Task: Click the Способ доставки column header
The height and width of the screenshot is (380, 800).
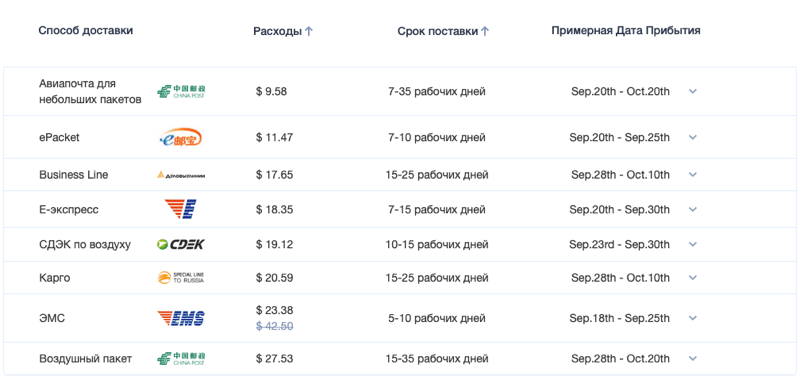Action: (86, 31)
